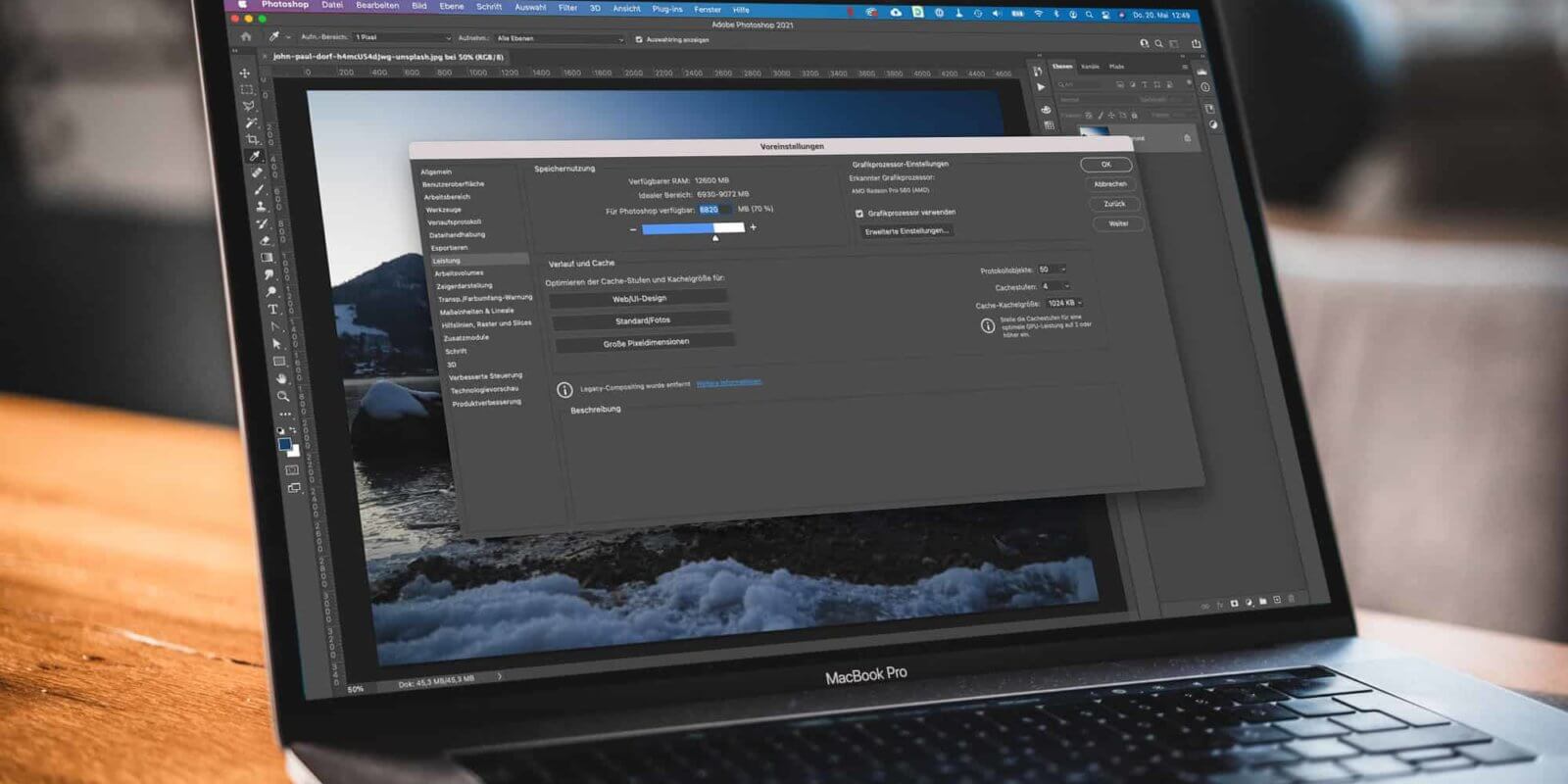Select Allgemein in preferences sidebar
Viewport: 1568px width, 784px height.
pos(436,171)
